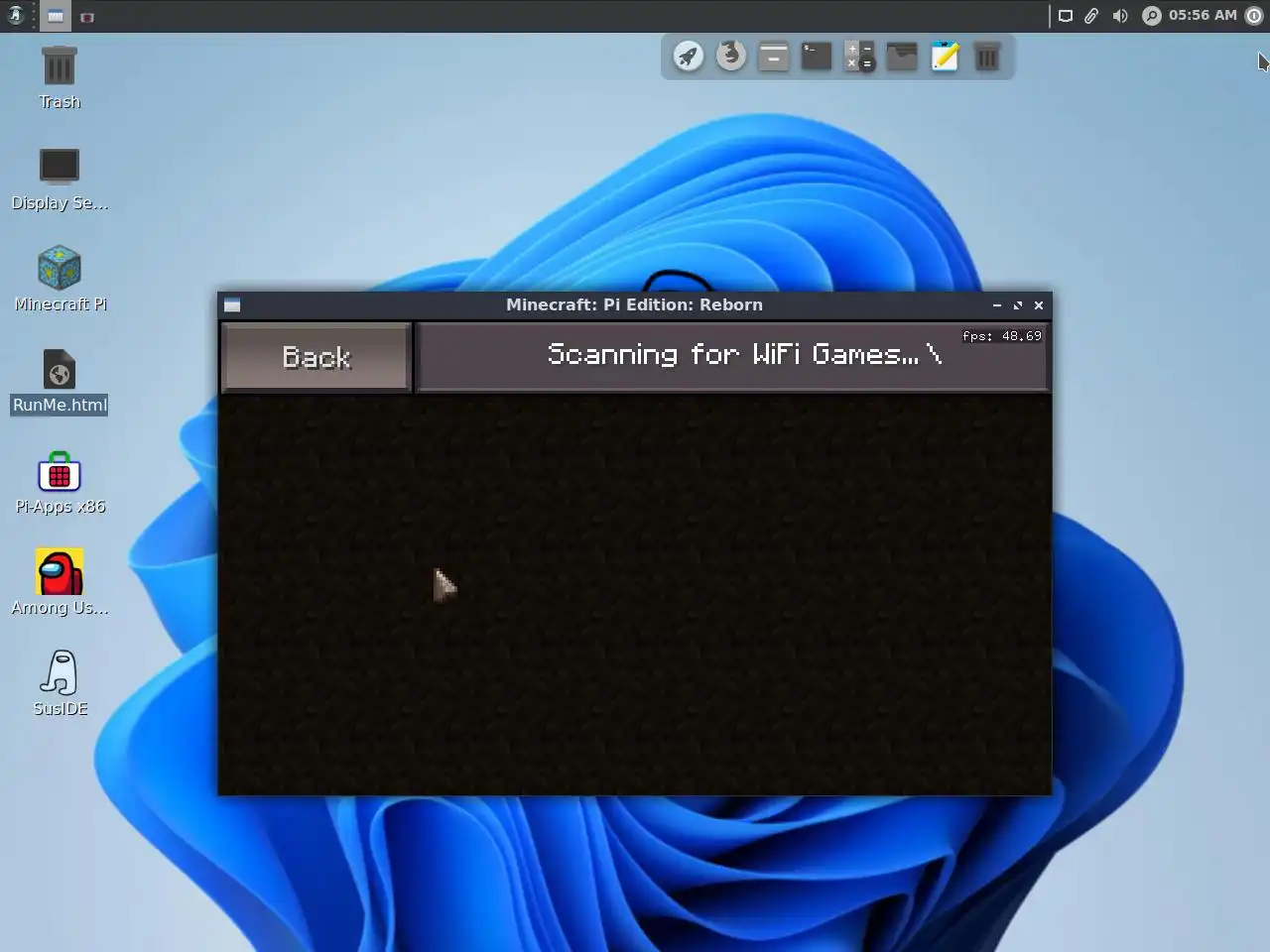This screenshot has height=952, width=1270.
Task: Launch SusIDE desktop icon
Action: (x=60, y=684)
